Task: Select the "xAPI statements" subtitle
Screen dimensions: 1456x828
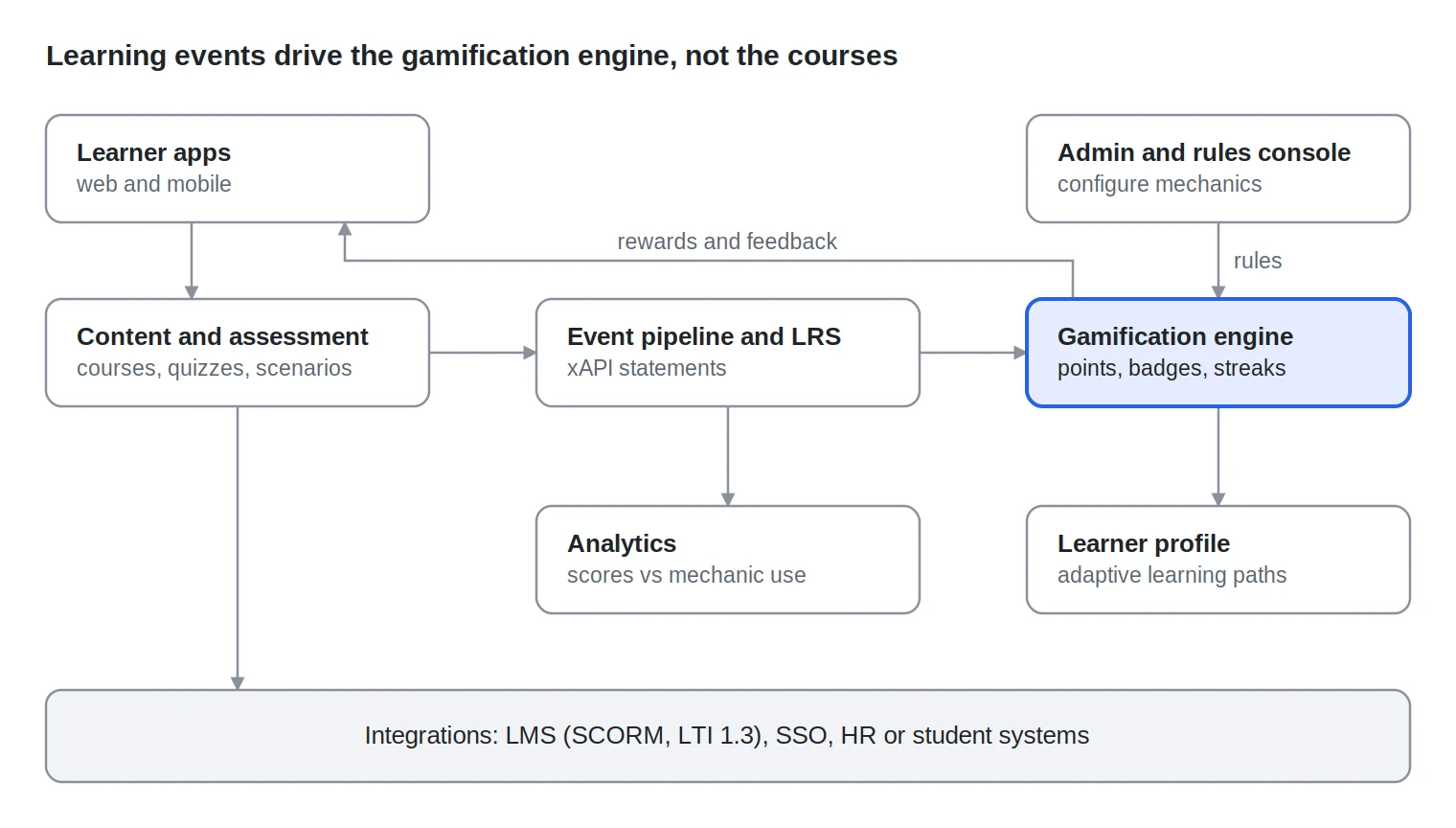Action: (647, 368)
